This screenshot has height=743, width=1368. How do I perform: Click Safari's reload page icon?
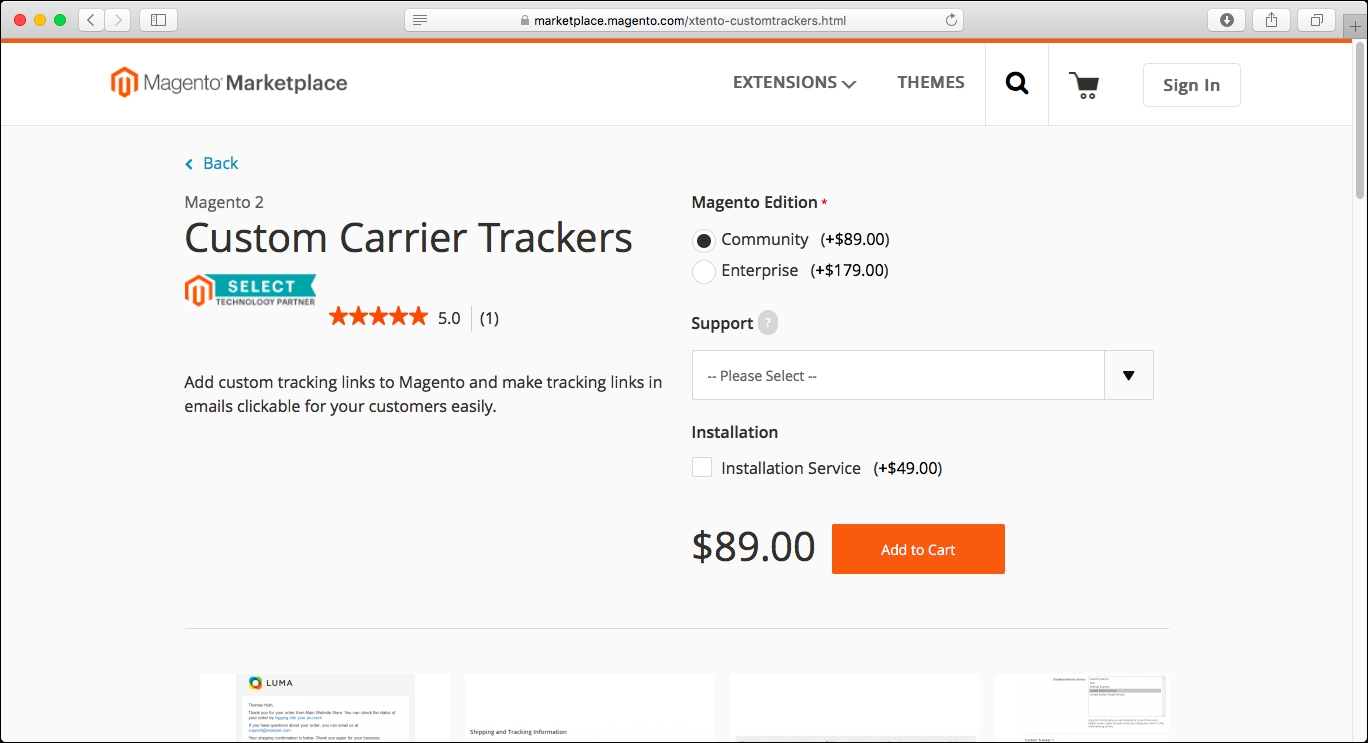(x=951, y=20)
